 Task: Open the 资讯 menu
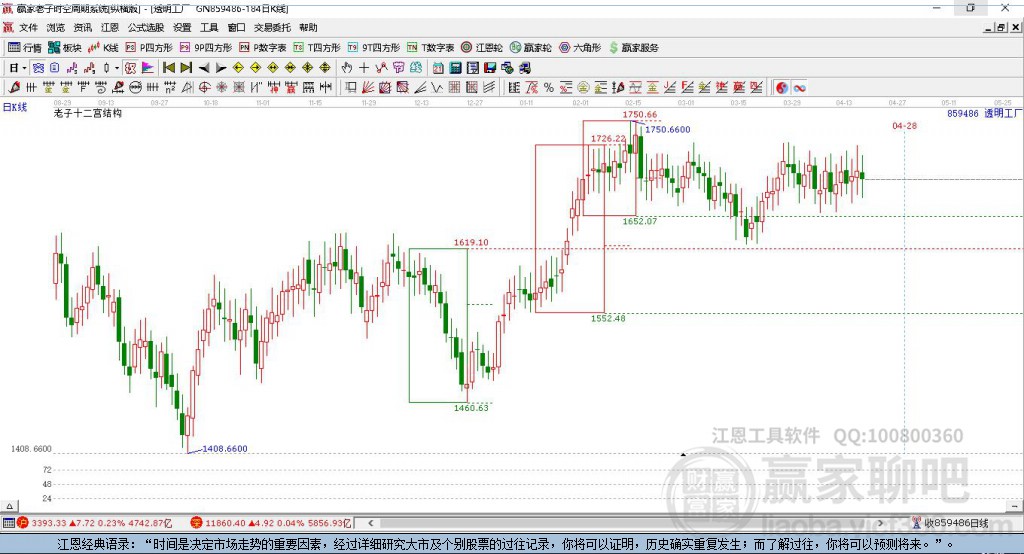(83, 27)
